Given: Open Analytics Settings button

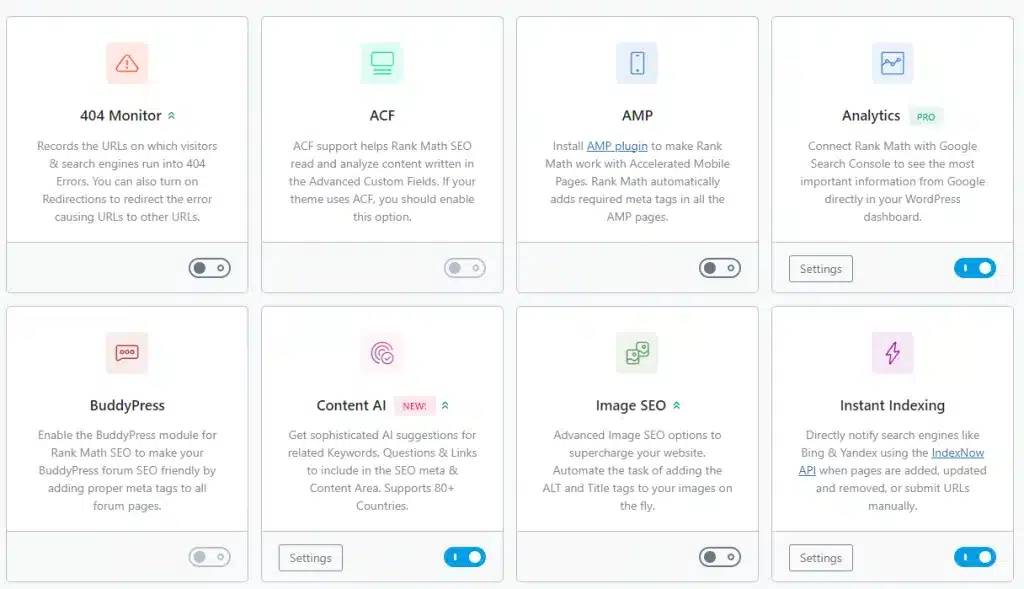Looking at the screenshot, I should 821,269.
